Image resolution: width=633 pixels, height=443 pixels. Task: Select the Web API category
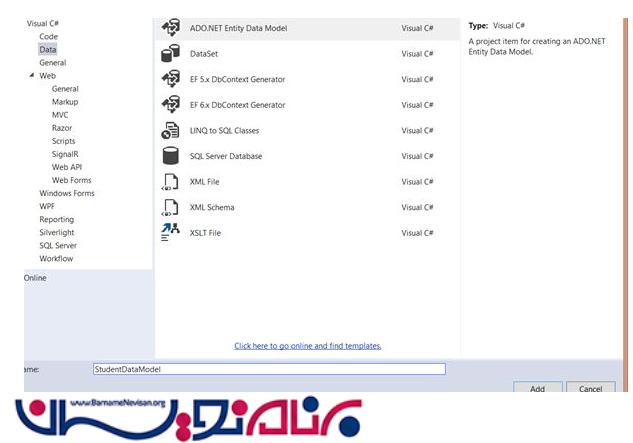point(67,167)
